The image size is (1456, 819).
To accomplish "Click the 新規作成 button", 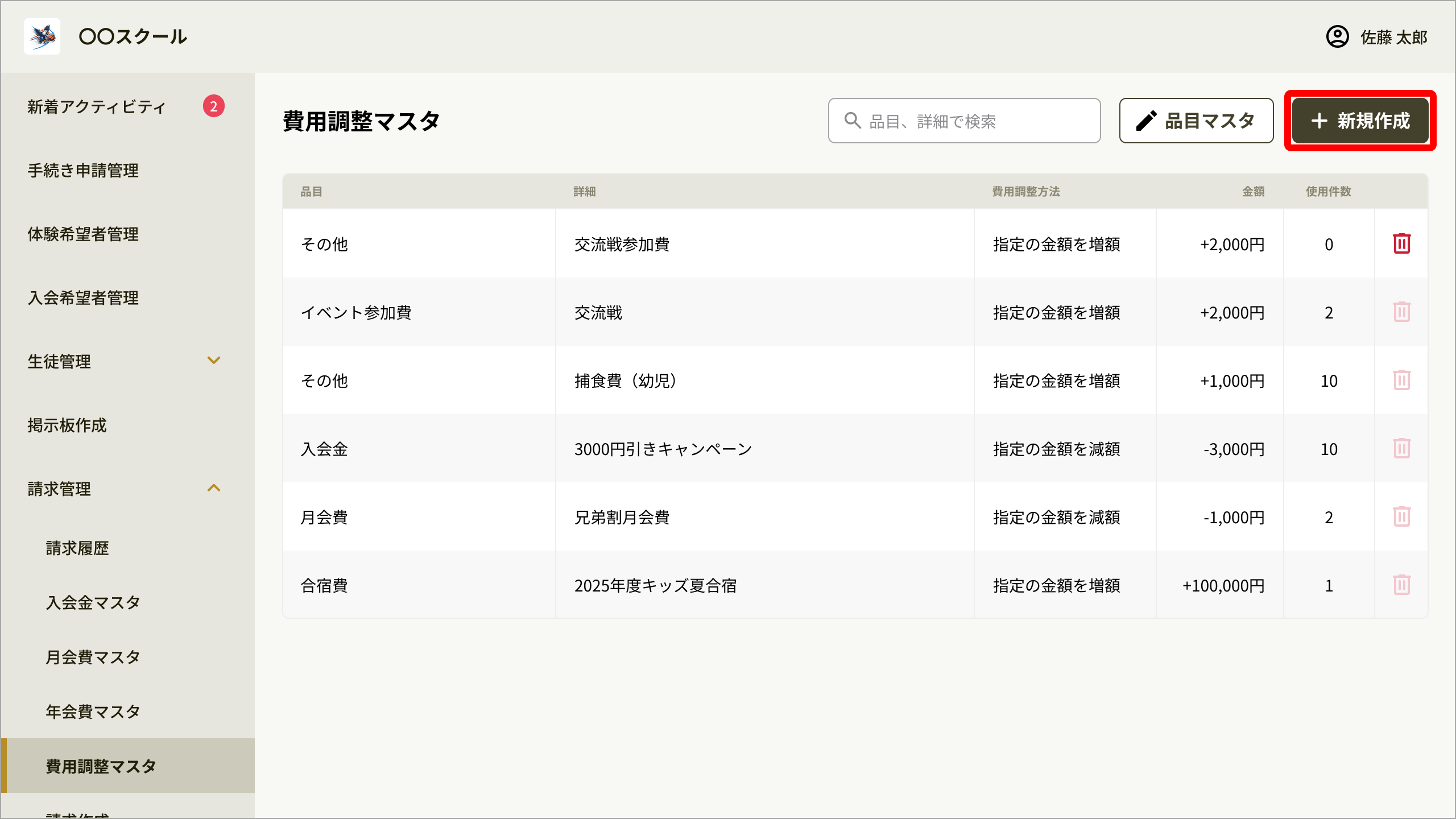I will point(1360,121).
